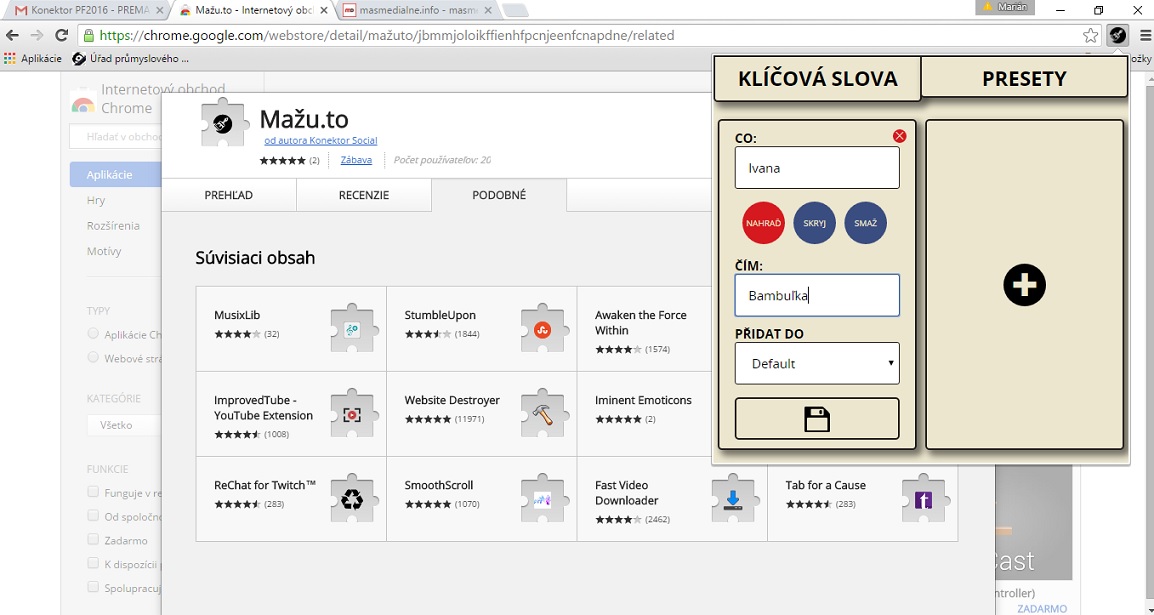The image size is (1154, 615).
Task: Open the Tab for a Cause icon
Action: (922, 499)
